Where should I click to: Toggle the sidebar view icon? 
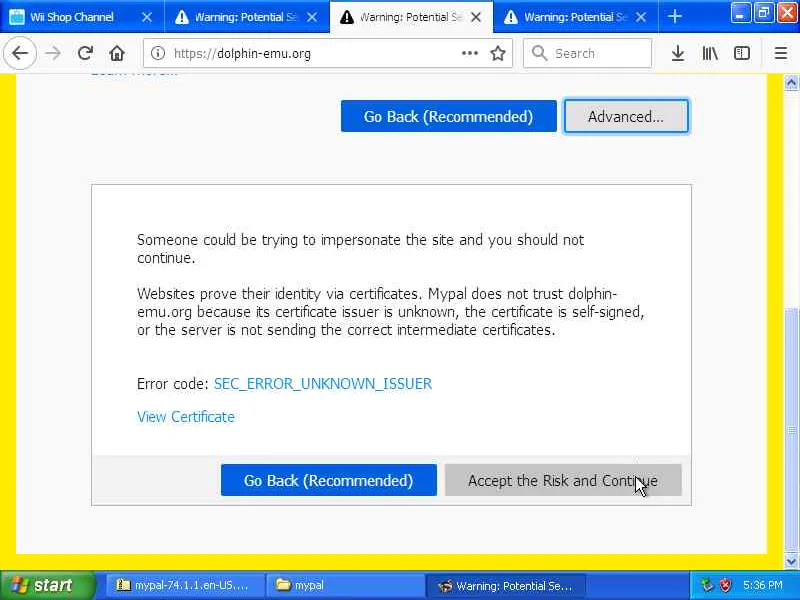click(x=742, y=53)
